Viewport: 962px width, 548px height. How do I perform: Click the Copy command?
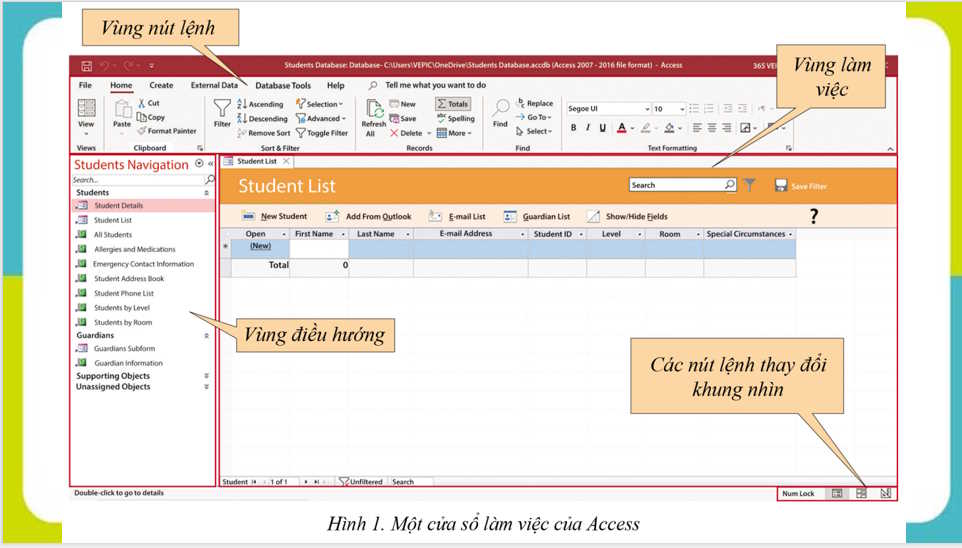pos(151,117)
